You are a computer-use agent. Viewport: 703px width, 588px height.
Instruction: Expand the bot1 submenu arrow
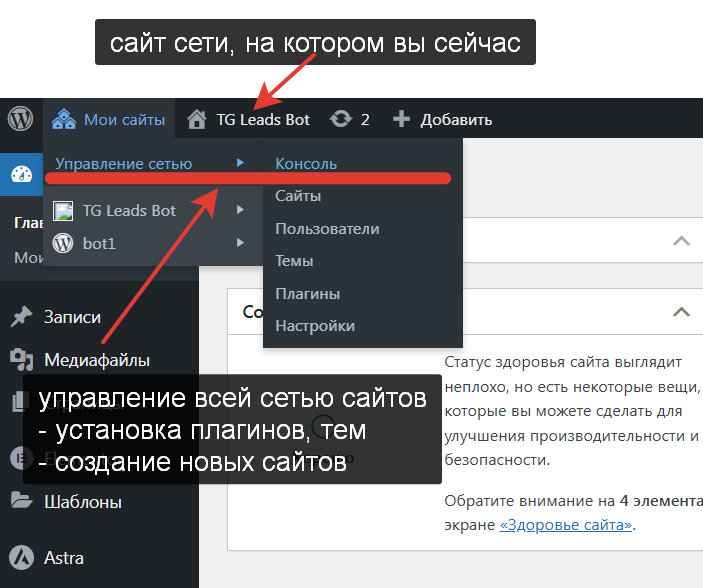click(240, 243)
